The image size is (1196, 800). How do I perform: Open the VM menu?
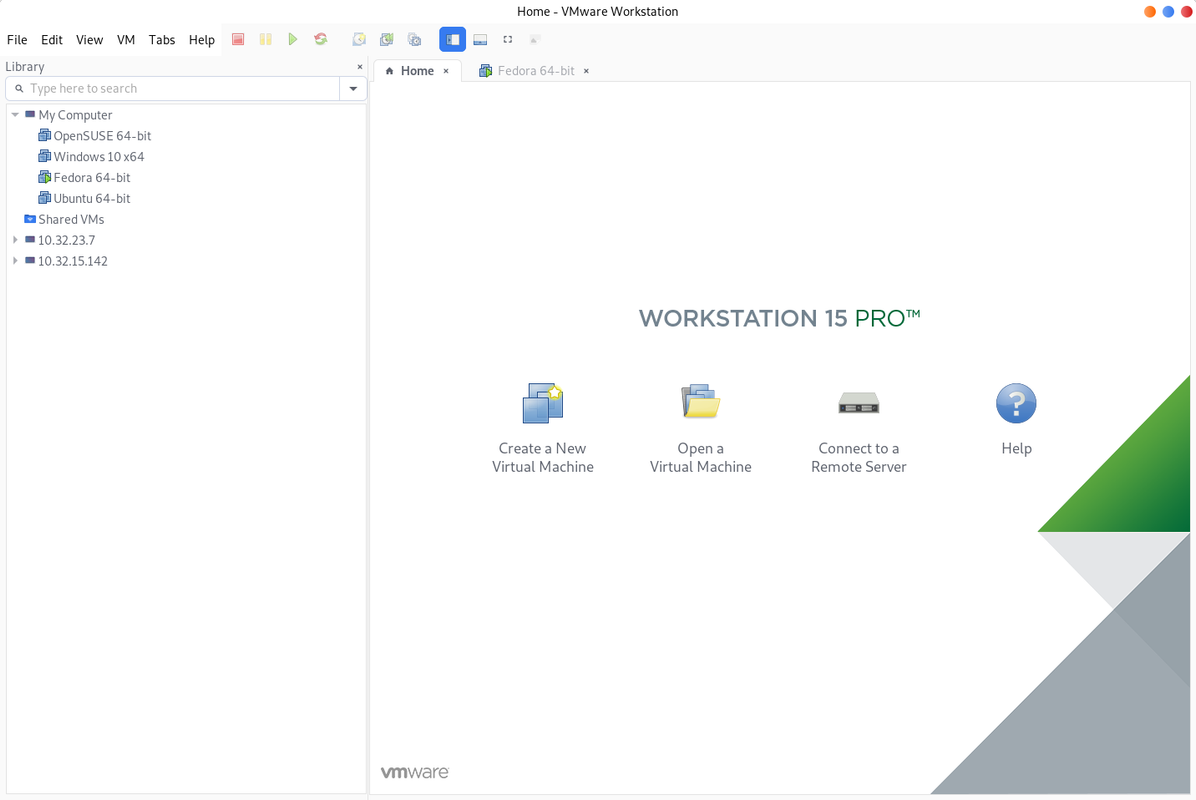pos(126,40)
